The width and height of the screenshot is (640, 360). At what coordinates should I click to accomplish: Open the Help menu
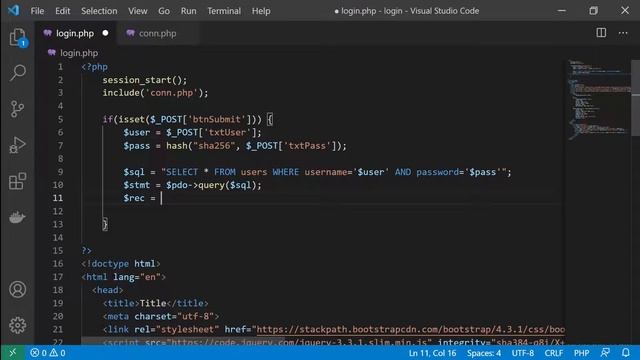261,11
